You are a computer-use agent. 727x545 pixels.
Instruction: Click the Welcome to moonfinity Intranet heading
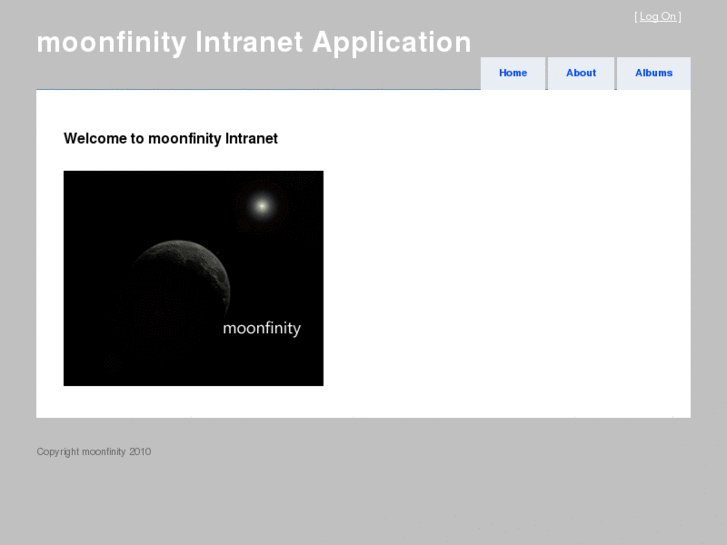(171, 139)
